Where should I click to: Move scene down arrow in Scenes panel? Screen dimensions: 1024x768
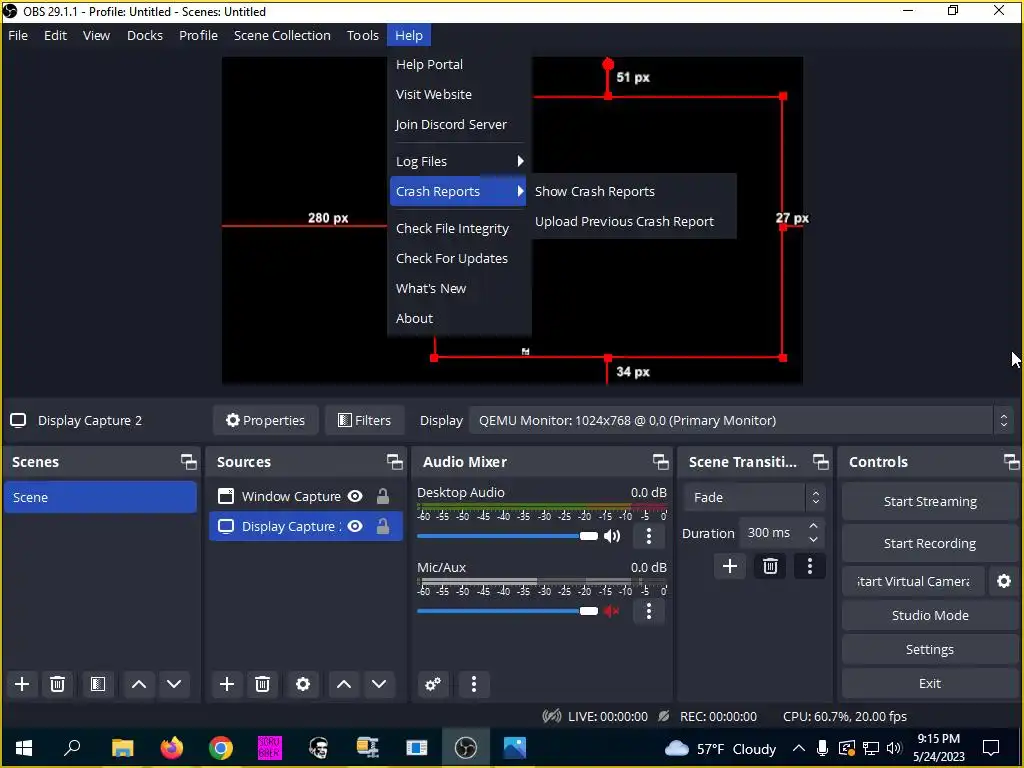pos(174,684)
